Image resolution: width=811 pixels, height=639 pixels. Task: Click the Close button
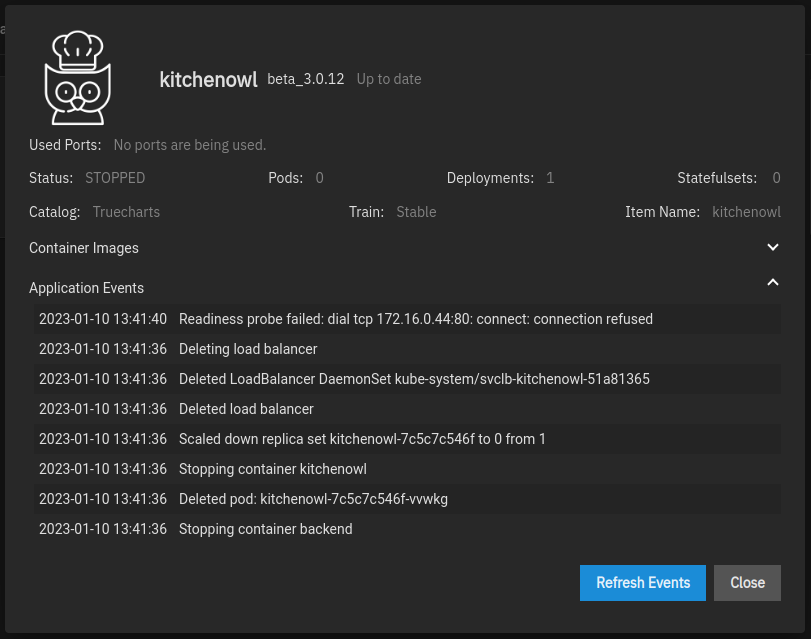tap(747, 582)
